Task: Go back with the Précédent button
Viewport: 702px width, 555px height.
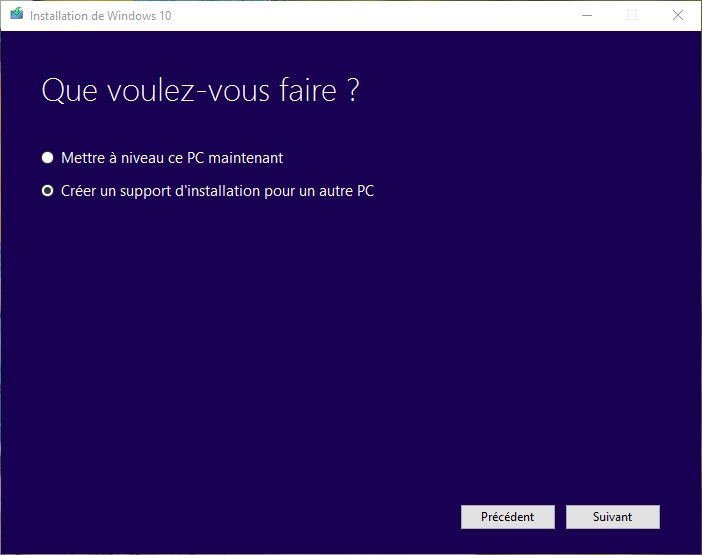Action: pos(508,517)
